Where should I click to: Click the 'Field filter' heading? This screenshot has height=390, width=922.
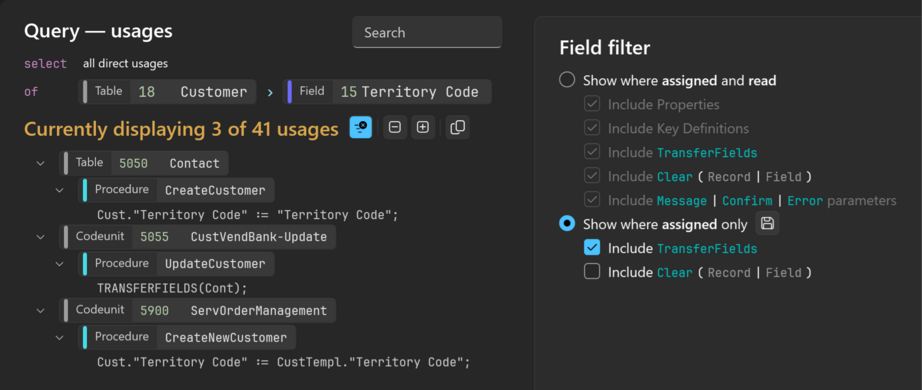(604, 48)
